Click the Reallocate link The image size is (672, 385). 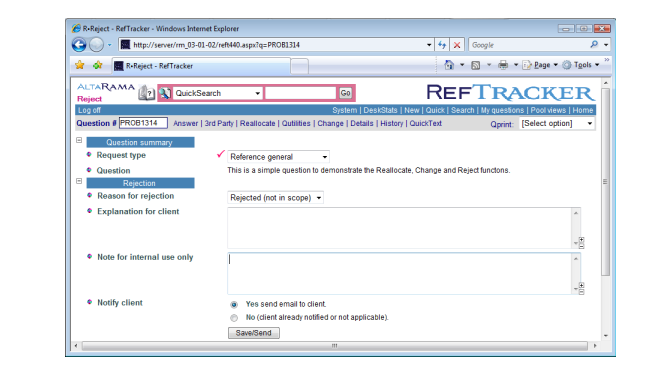click(x=258, y=123)
